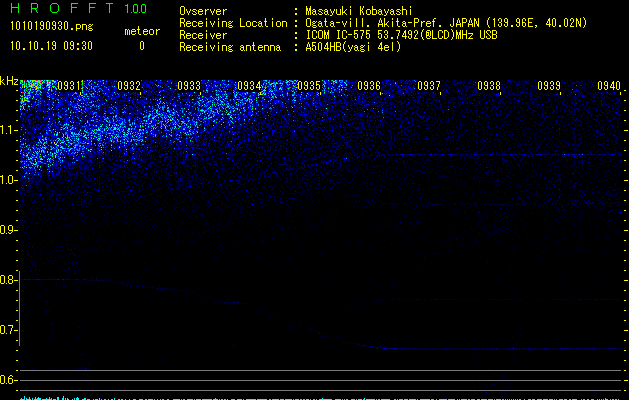Click the 0933 time marker
Image resolution: width=629 pixels, height=400 pixels.
tap(189, 86)
